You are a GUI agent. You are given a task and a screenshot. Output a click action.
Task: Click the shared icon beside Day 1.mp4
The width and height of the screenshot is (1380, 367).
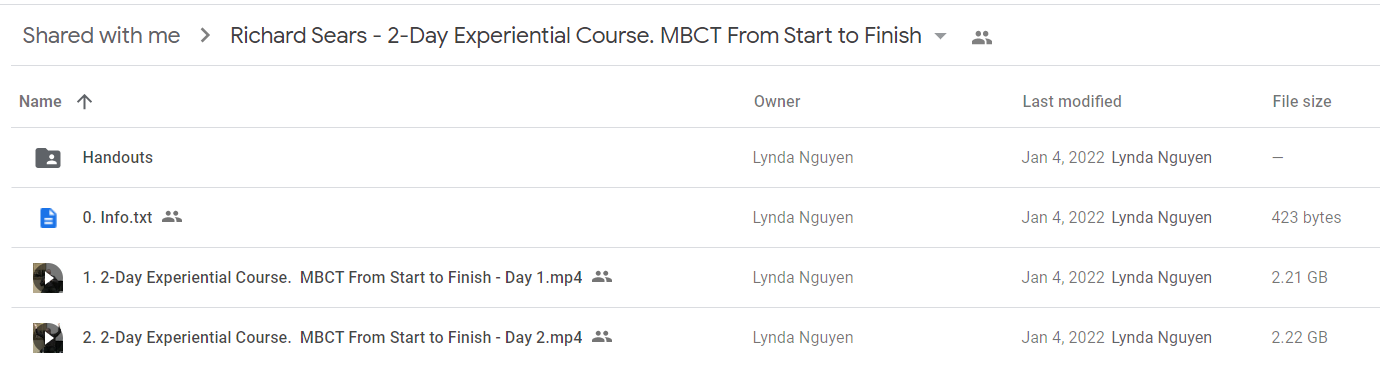(601, 276)
